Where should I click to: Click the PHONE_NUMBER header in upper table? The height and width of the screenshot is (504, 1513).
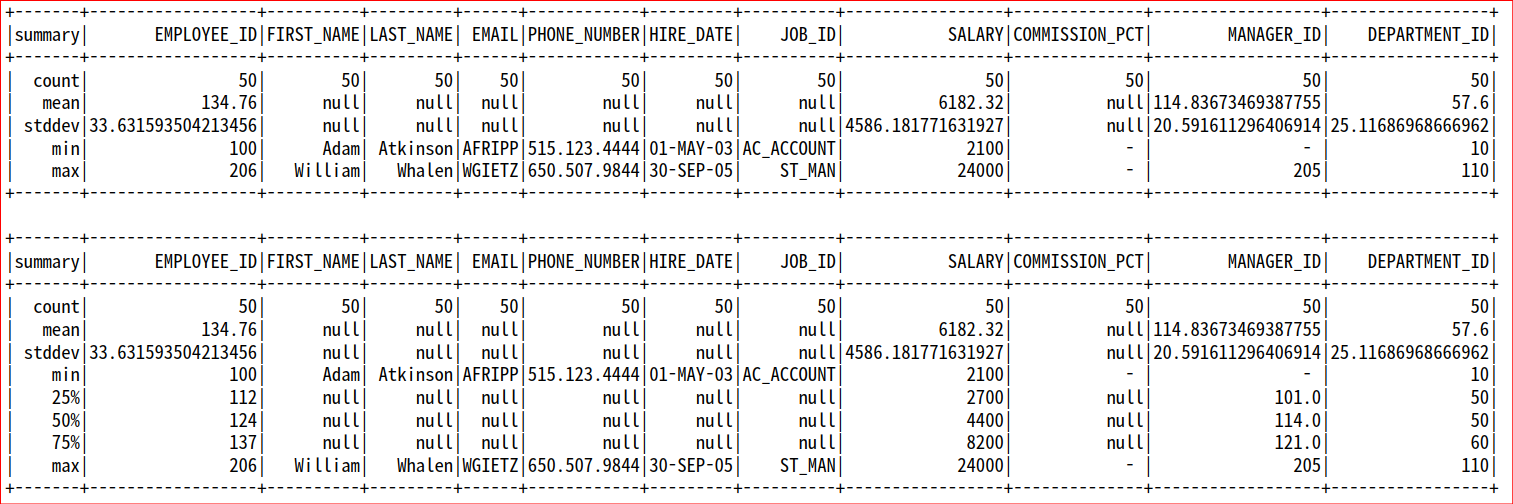(x=584, y=34)
